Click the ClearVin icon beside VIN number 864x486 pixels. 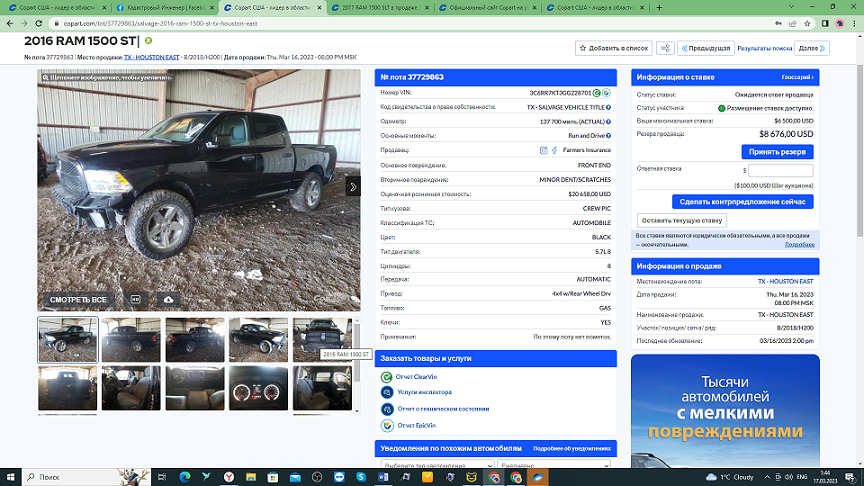(x=597, y=93)
